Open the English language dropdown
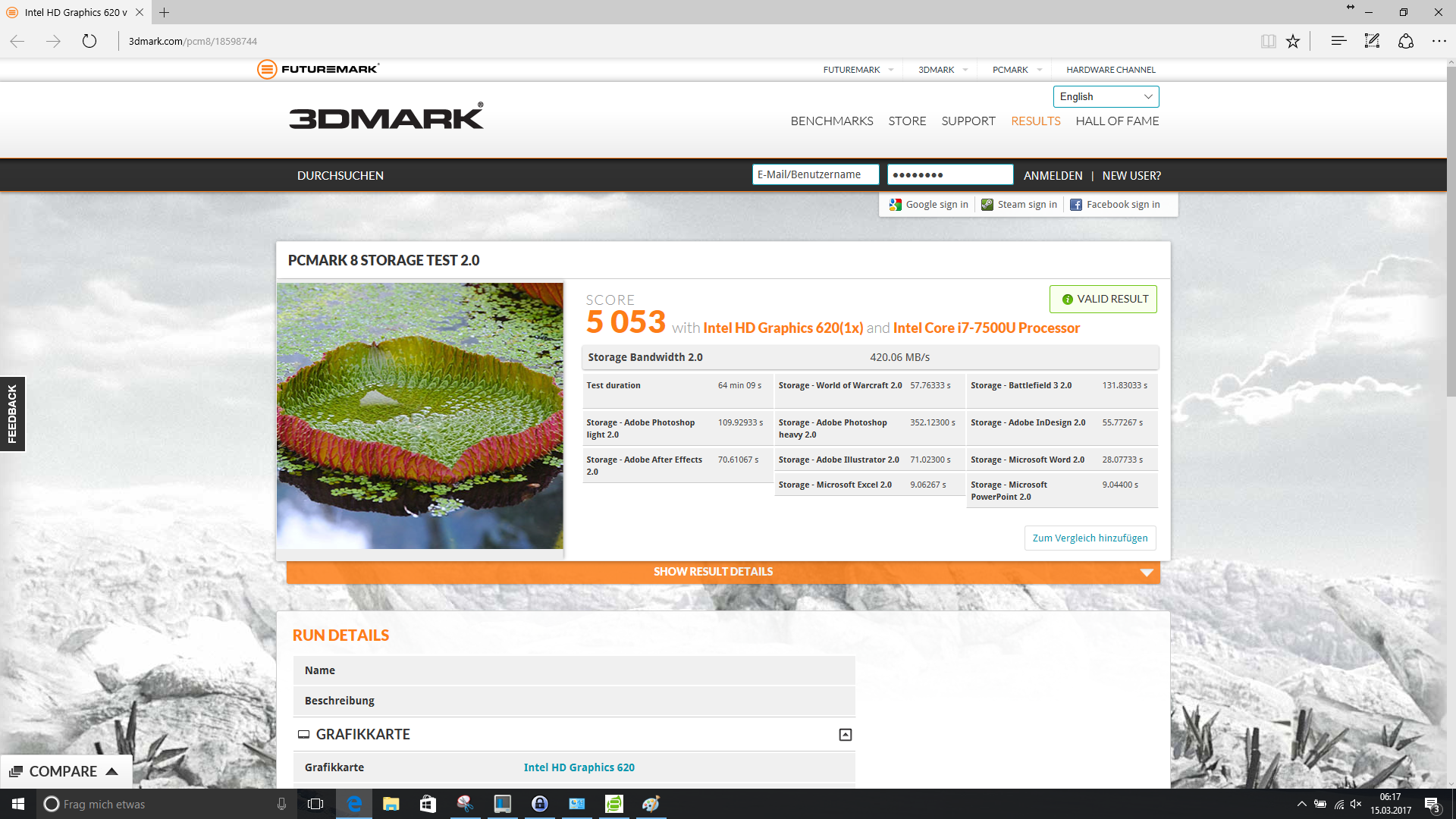Screen dimensions: 1456x819 coord(1106,96)
